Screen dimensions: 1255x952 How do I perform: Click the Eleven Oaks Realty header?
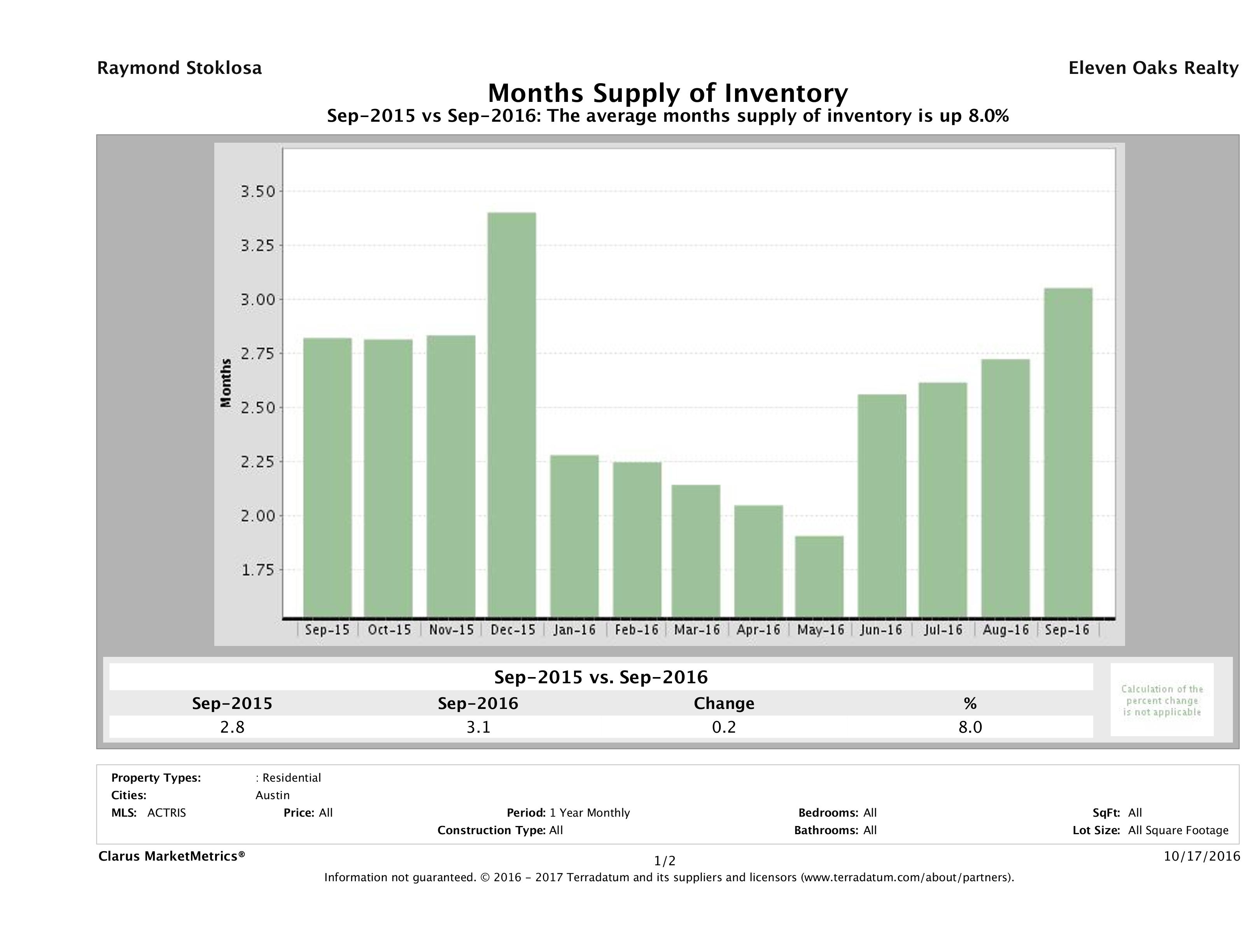click(x=1153, y=68)
